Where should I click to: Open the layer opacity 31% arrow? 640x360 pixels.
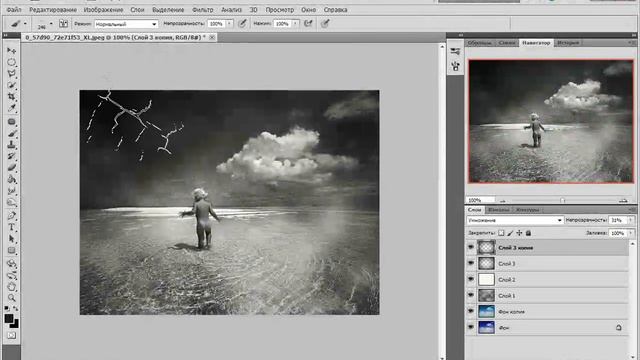(631, 220)
